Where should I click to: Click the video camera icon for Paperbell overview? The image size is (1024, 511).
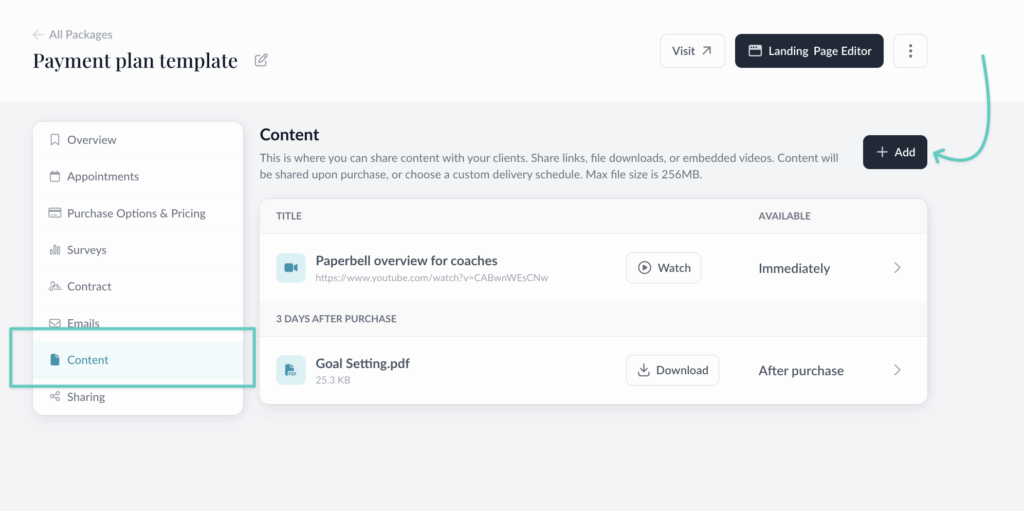coord(290,268)
